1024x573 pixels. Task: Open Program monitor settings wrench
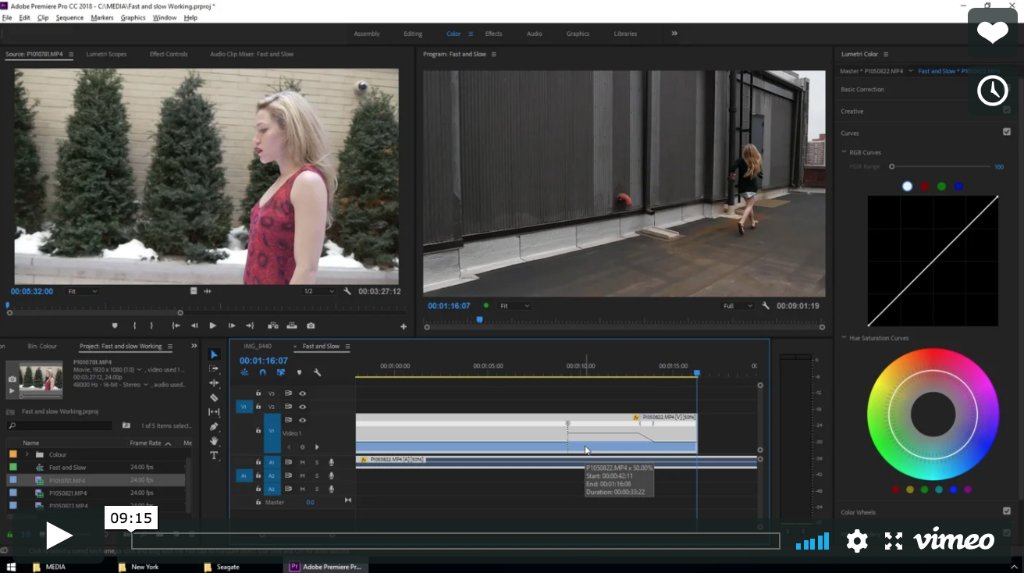(765, 305)
